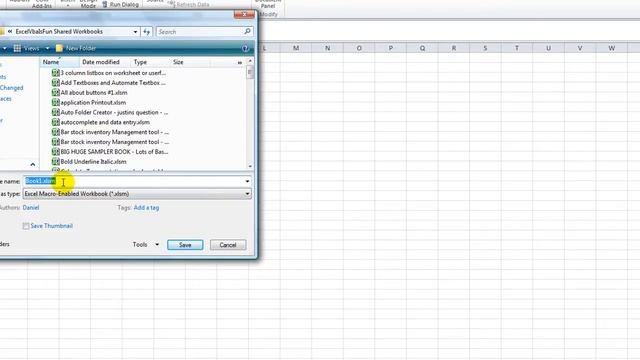The image size is (640, 360).
Task: Open the Views icon in dialog toolbar
Action: tap(17, 48)
